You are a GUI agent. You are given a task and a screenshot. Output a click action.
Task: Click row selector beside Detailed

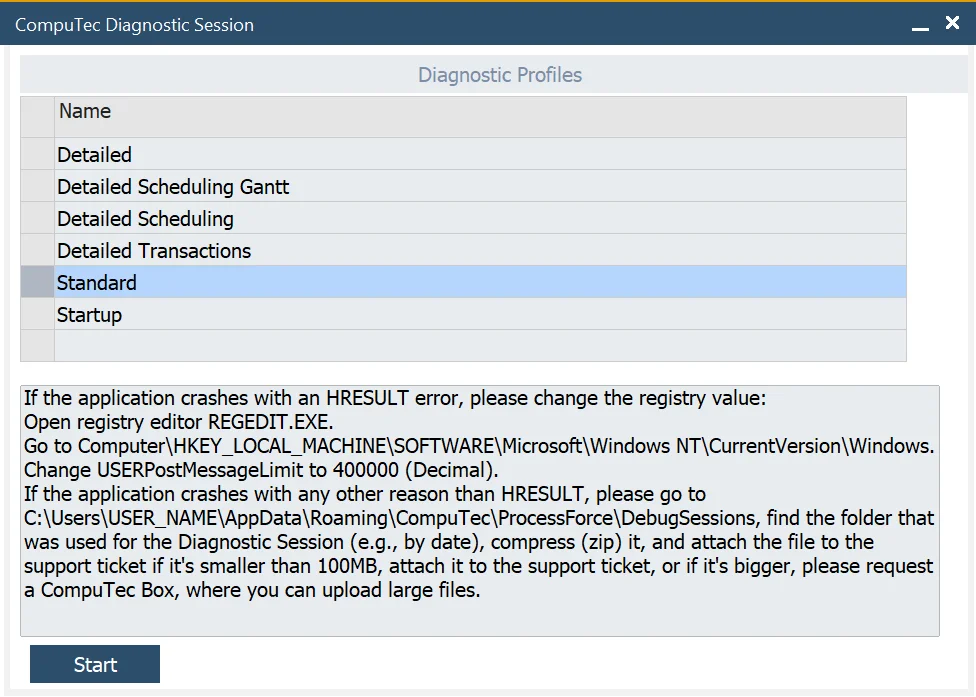[37, 155]
